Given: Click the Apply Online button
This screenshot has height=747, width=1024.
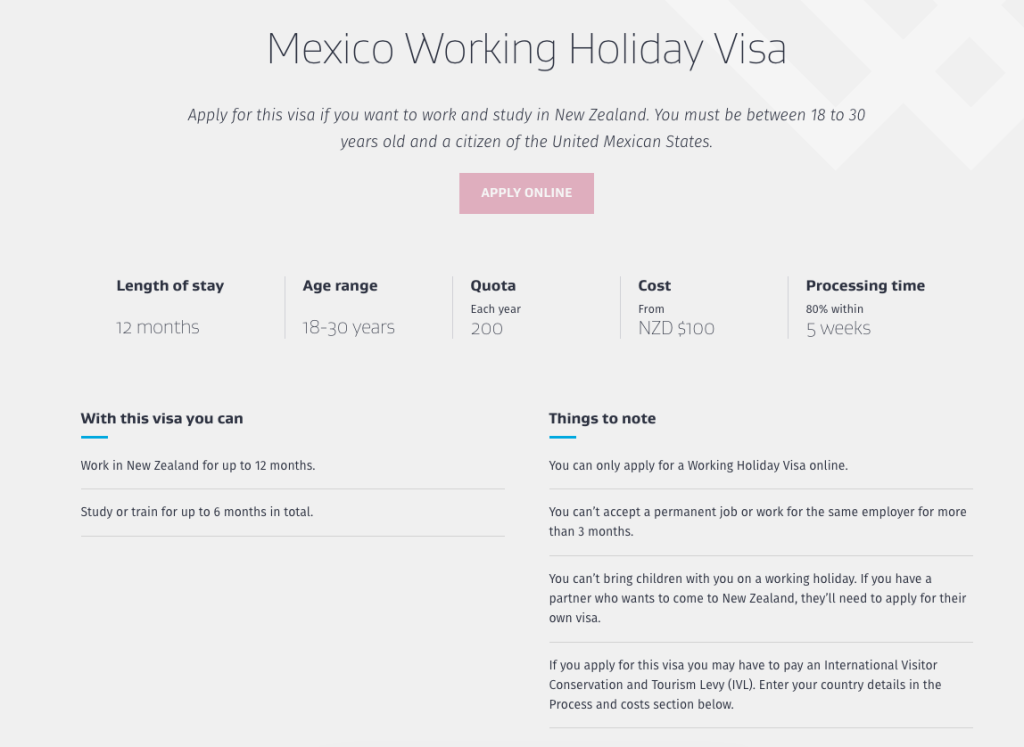Looking at the screenshot, I should tap(526, 193).
